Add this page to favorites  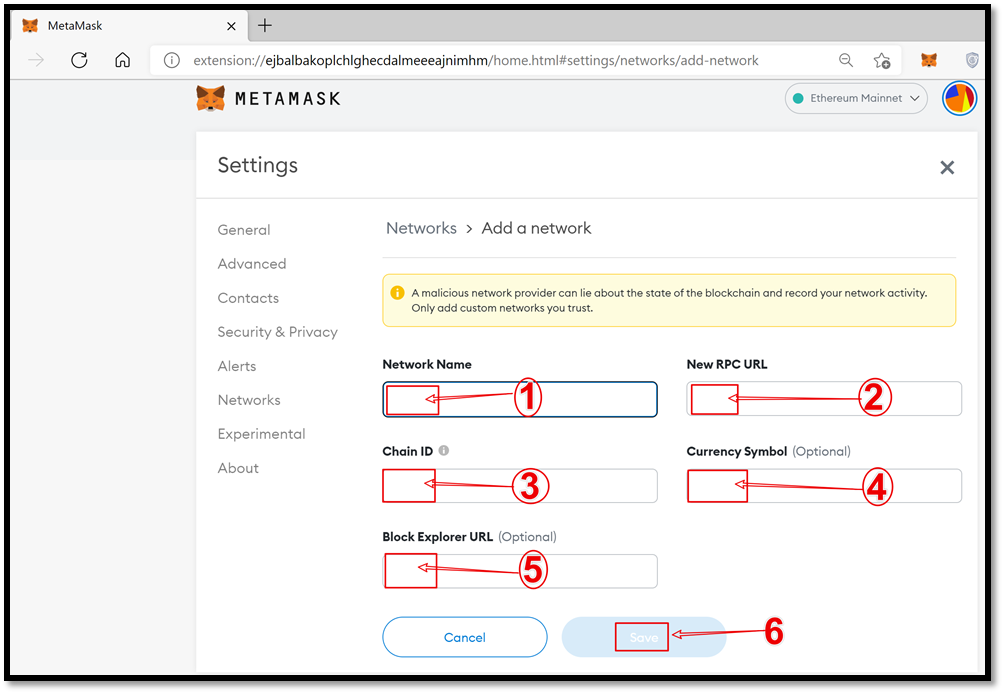click(882, 60)
